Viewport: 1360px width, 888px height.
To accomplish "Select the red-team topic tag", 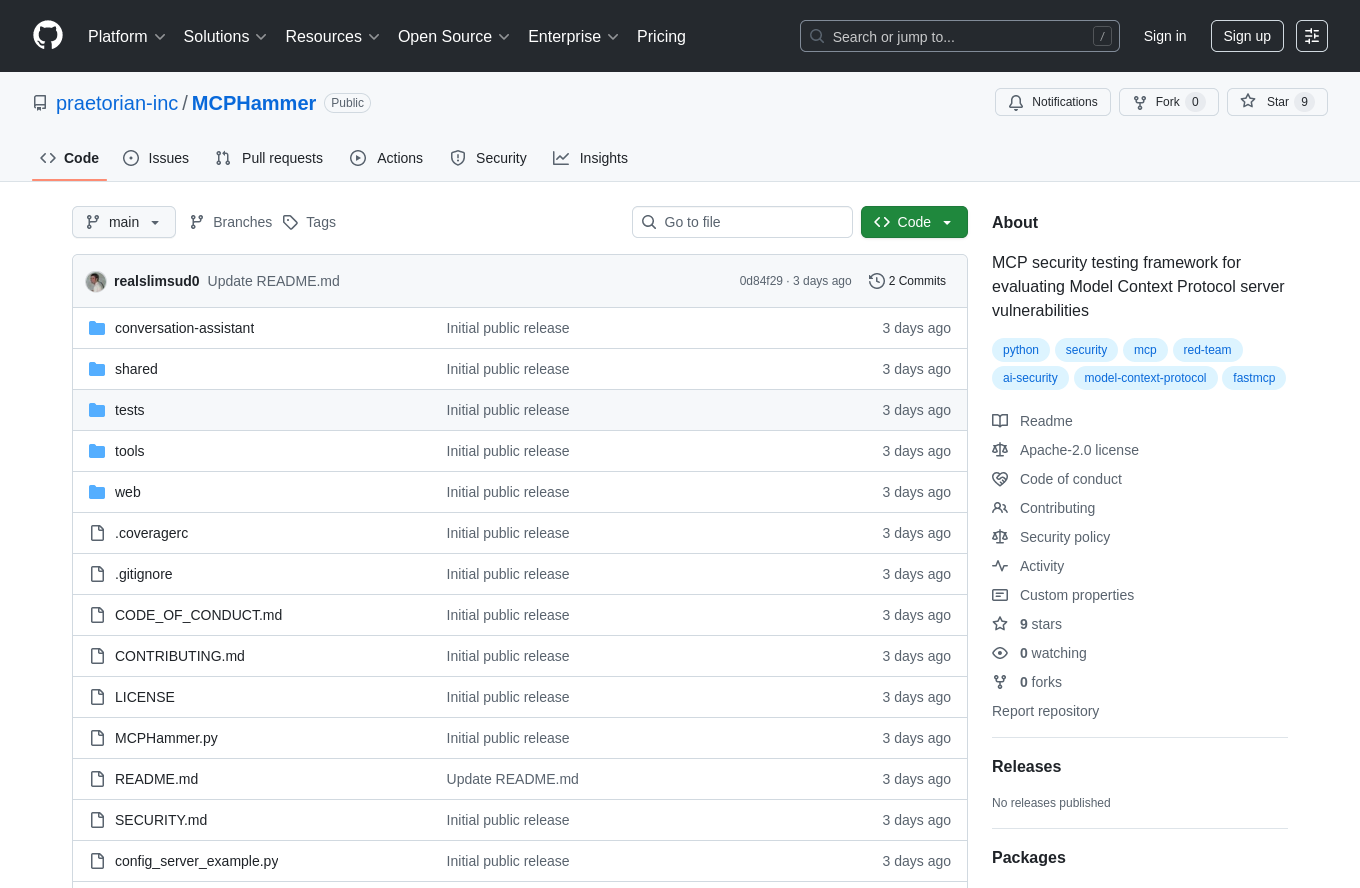I will tap(1207, 350).
